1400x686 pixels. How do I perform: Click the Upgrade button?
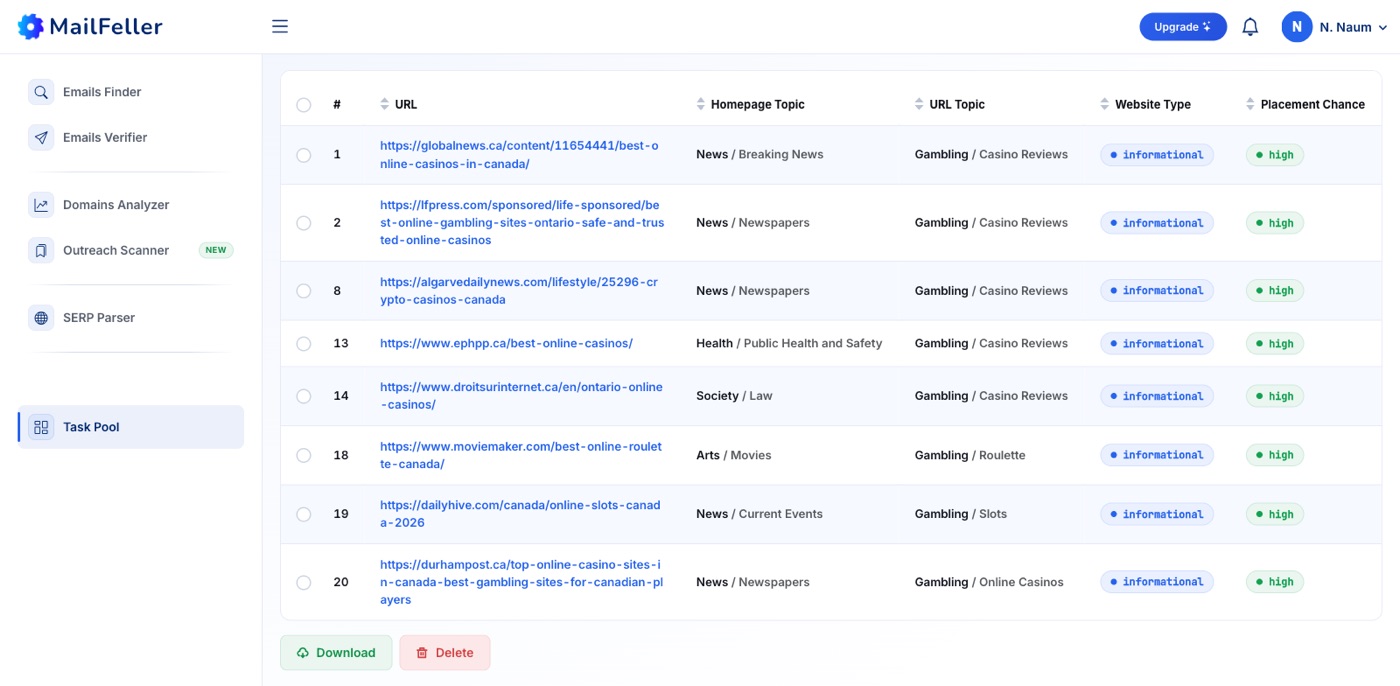click(1183, 27)
